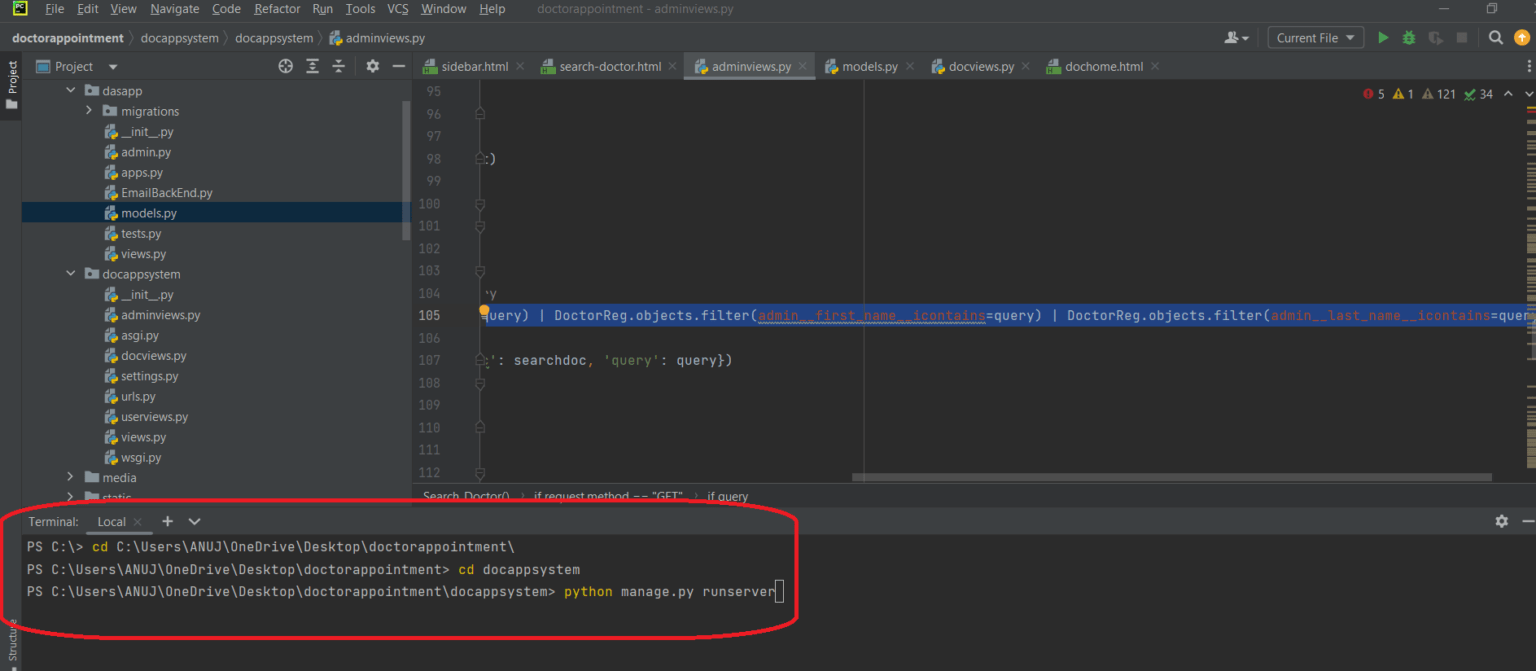Open Project panel gear options
This screenshot has width=1536, height=671.
click(372, 66)
